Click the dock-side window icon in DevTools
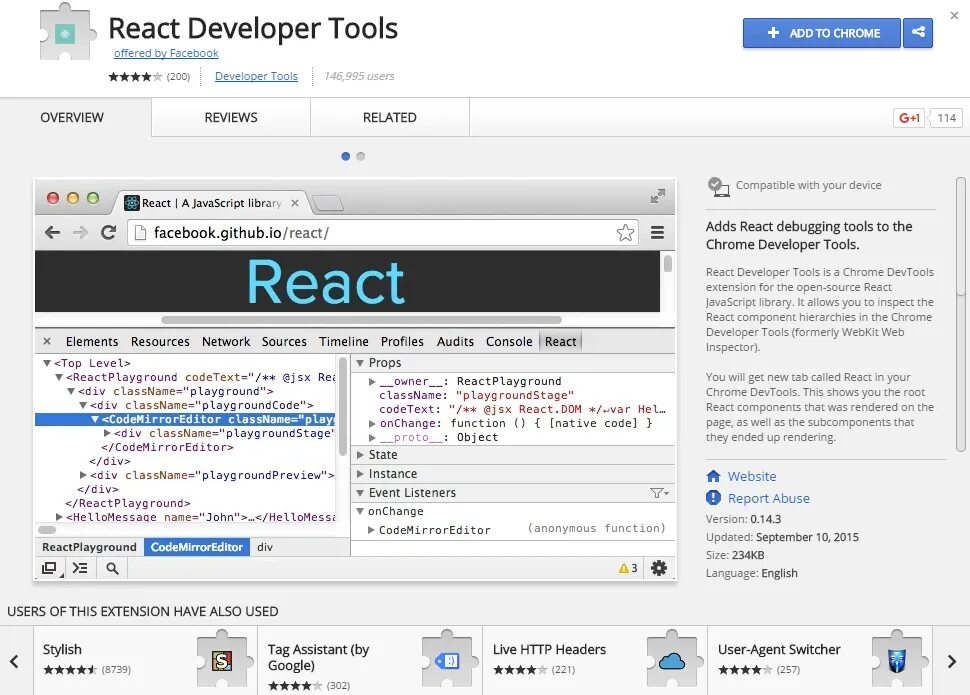The image size is (970, 695). [49, 568]
